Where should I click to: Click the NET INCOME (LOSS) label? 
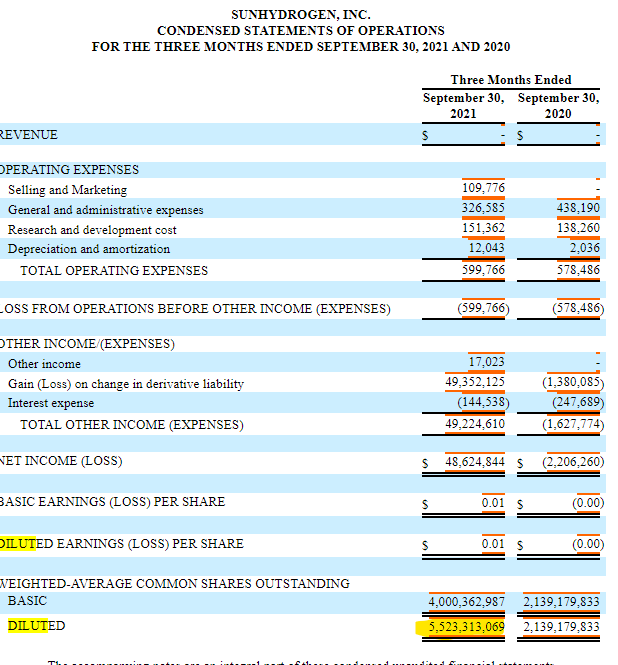61,461
